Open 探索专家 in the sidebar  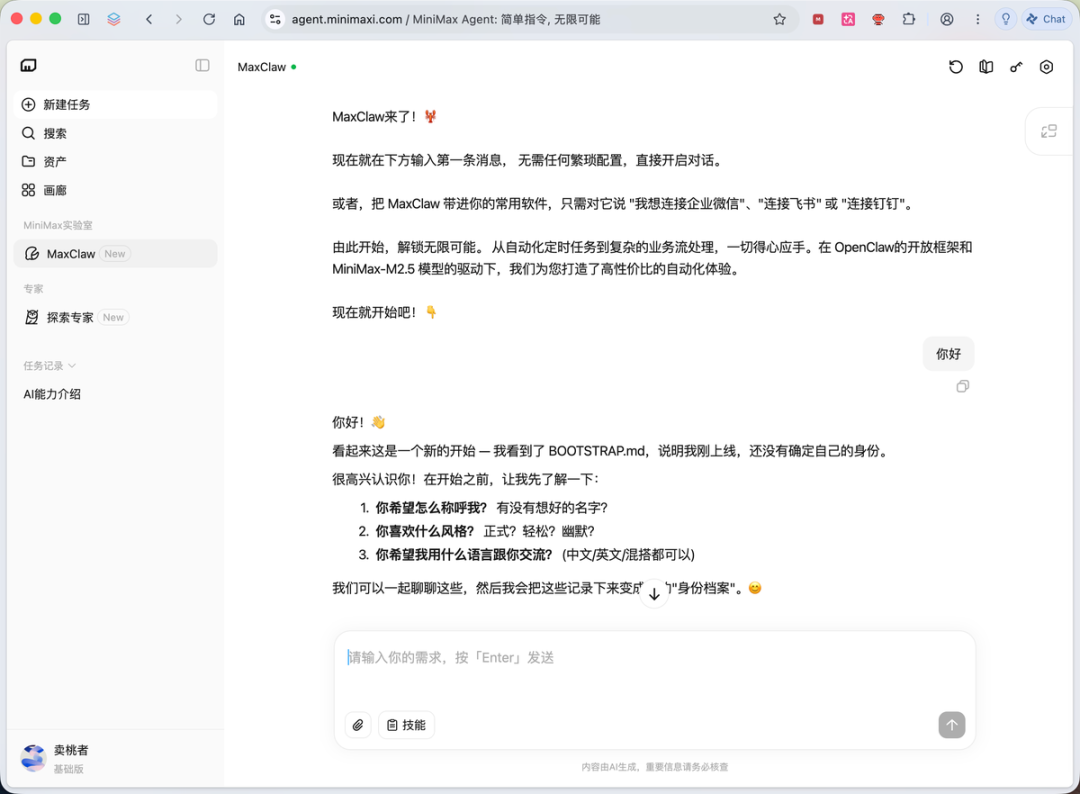point(115,317)
